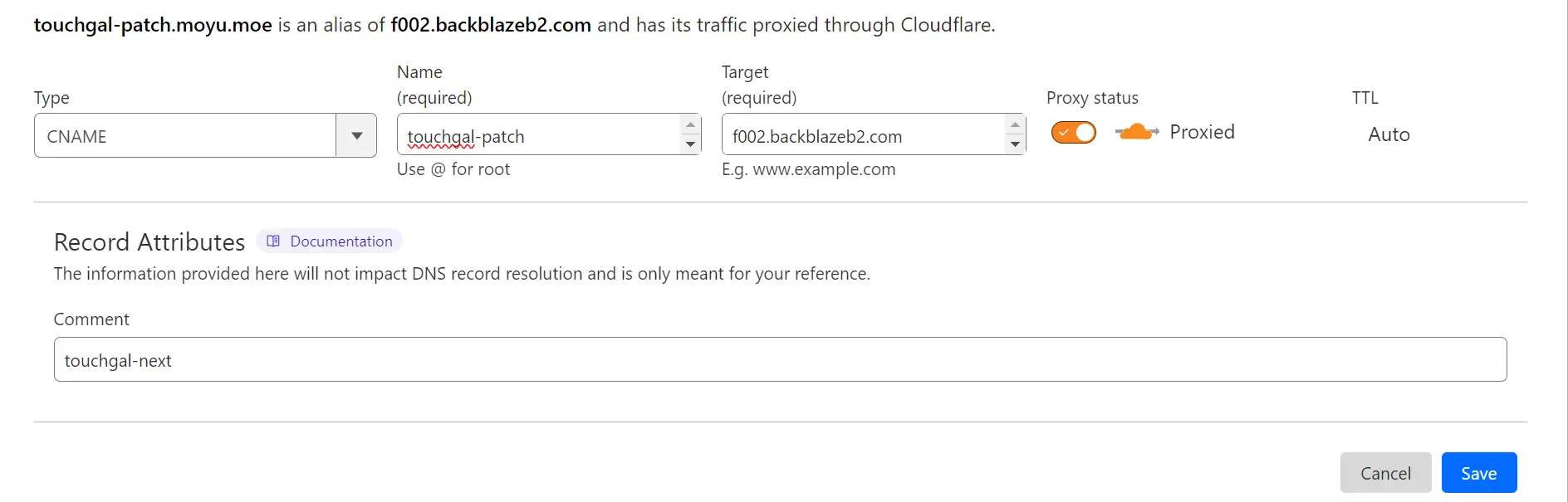This screenshot has height=502, width=1568.
Task: Click the Comment field with touchgal-next
Action: tap(779, 360)
